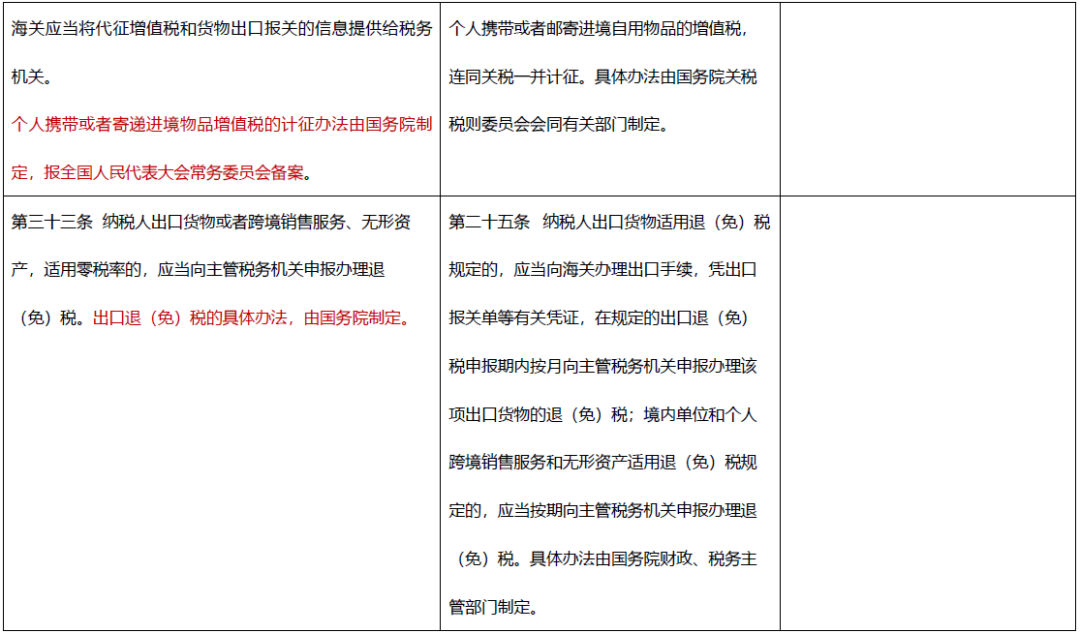Click red text '出口退（免）税的具体办法，由国务院制定。'
The height and width of the screenshot is (633, 1080).
pyautogui.click(x=251, y=319)
